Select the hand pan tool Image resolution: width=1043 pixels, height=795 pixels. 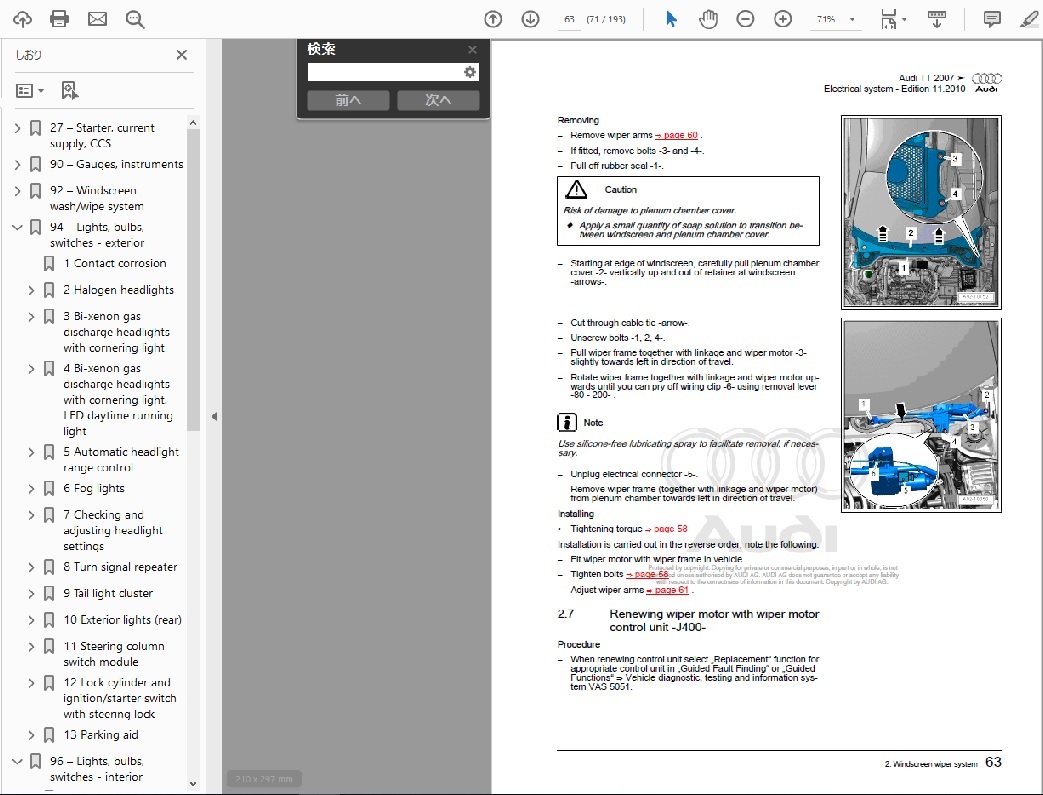click(x=708, y=19)
